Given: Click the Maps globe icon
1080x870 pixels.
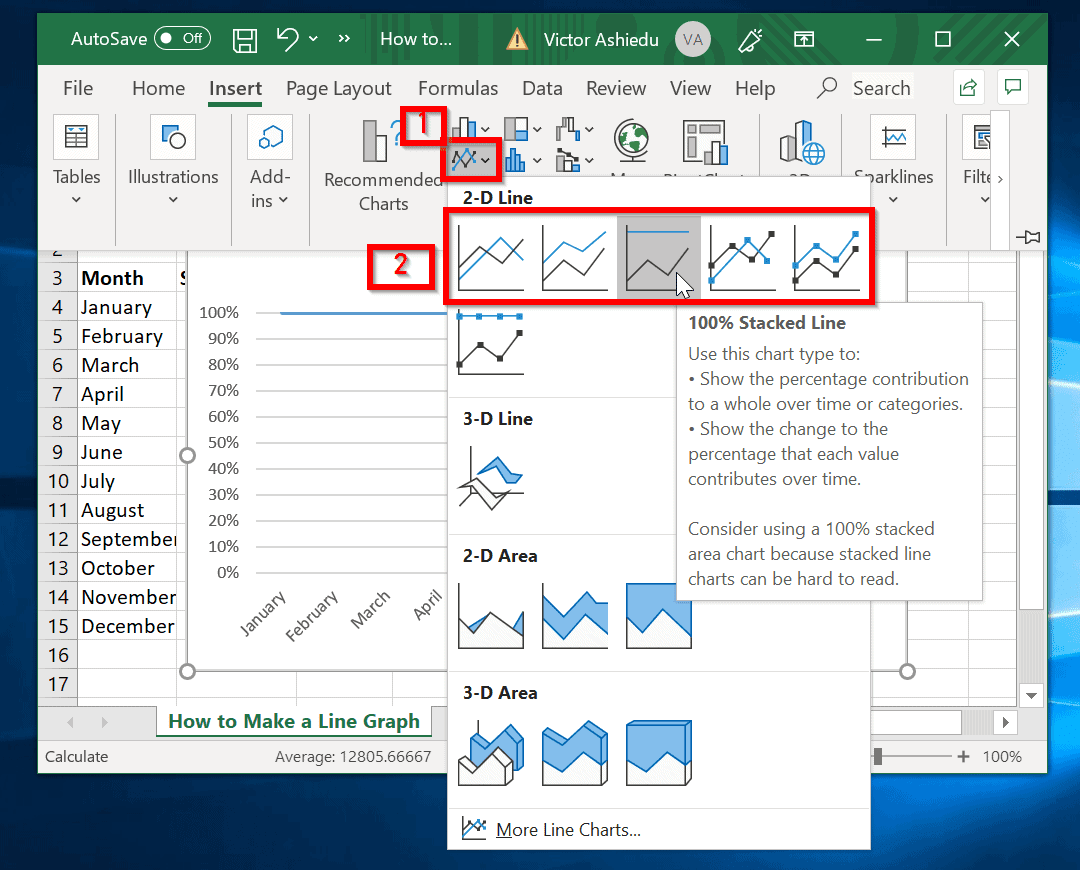Looking at the screenshot, I should click(630, 142).
